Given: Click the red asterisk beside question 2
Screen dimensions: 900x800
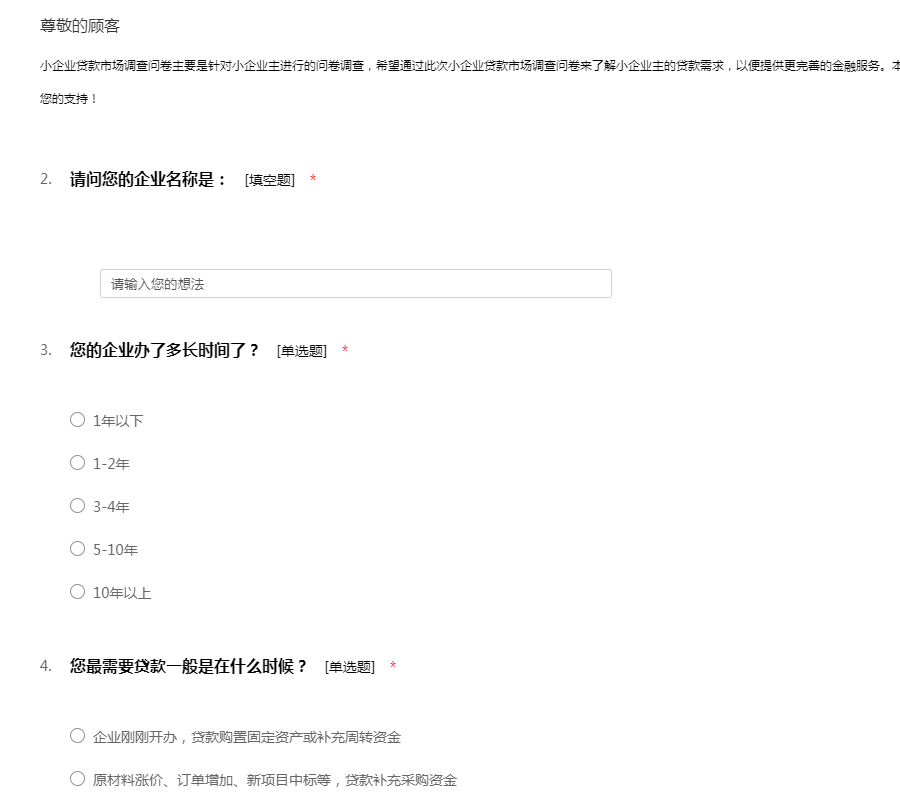Looking at the screenshot, I should pyautogui.click(x=313, y=180).
